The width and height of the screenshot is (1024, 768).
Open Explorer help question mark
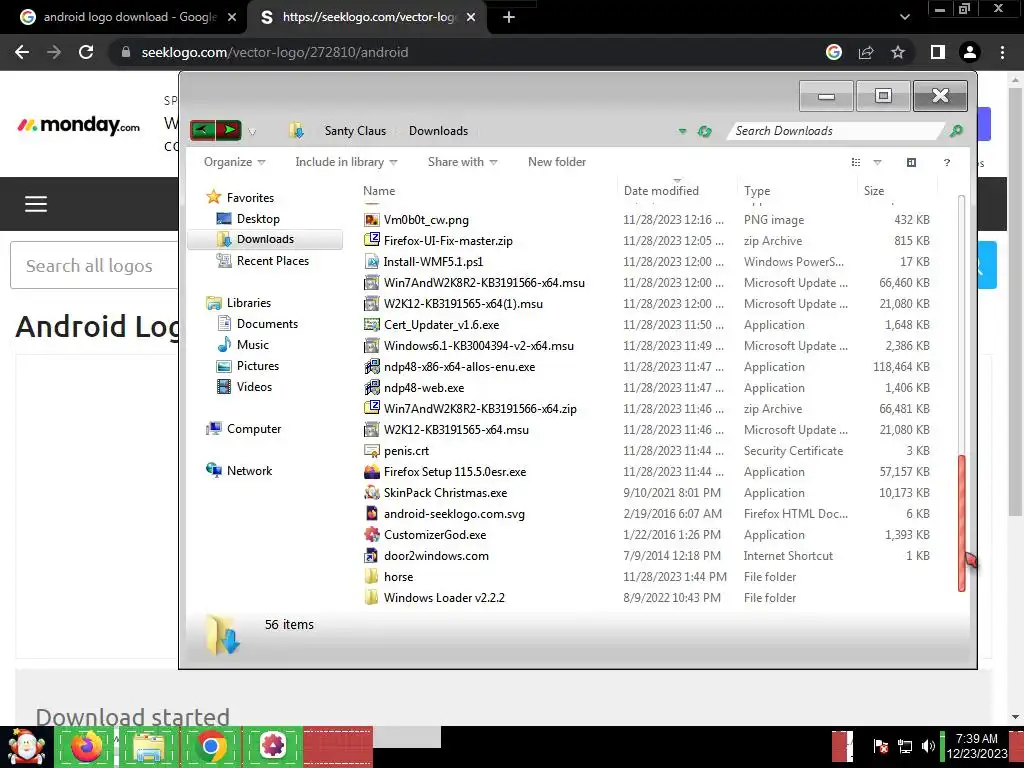[x=947, y=163]
